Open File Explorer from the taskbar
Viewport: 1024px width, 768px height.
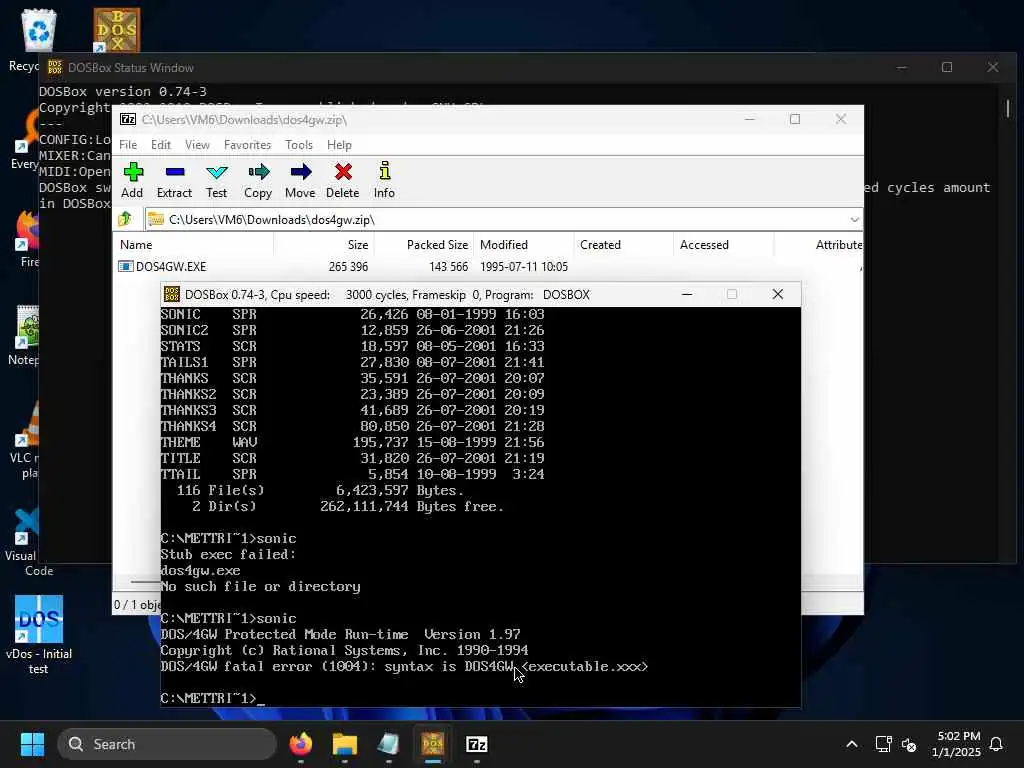tap(345, 744)
